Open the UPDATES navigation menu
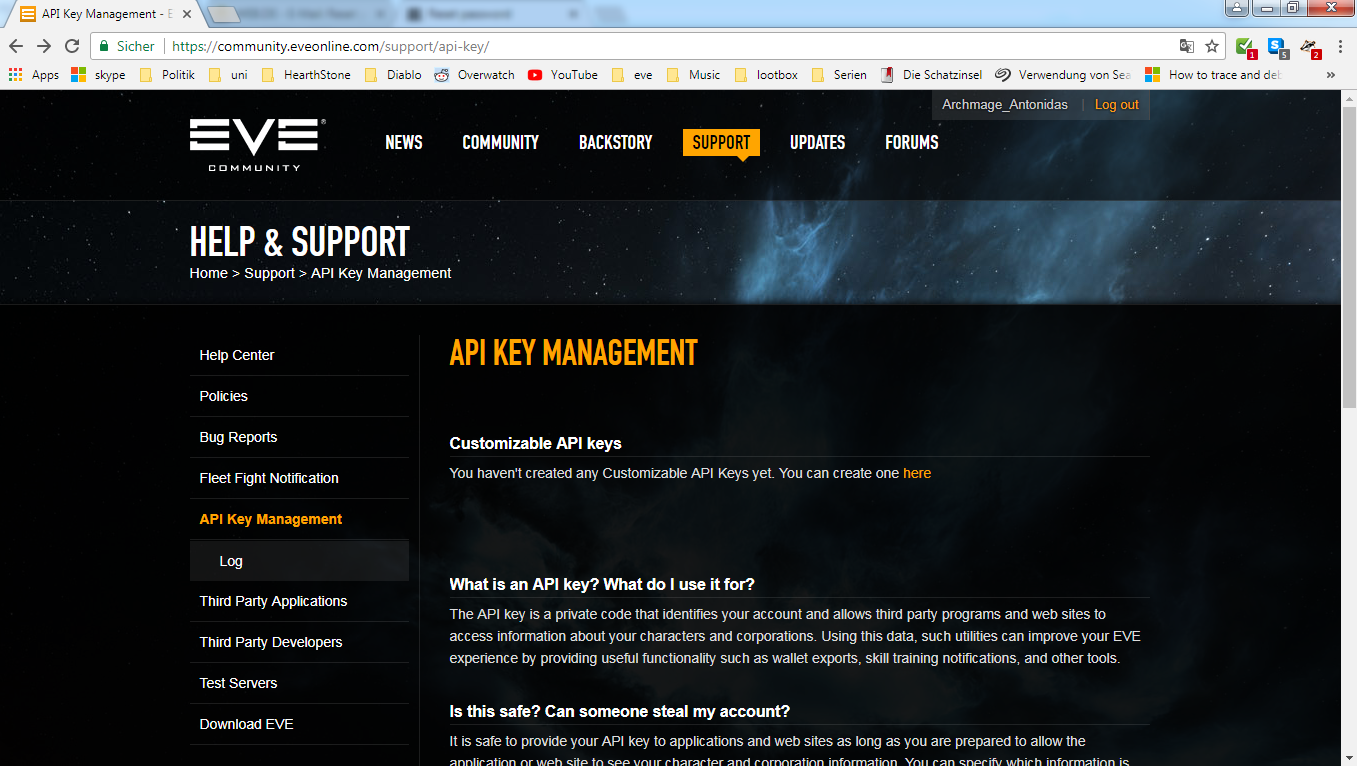Image resolution: width=1357 pixels, height=766 pixels. tap(817, 142)
